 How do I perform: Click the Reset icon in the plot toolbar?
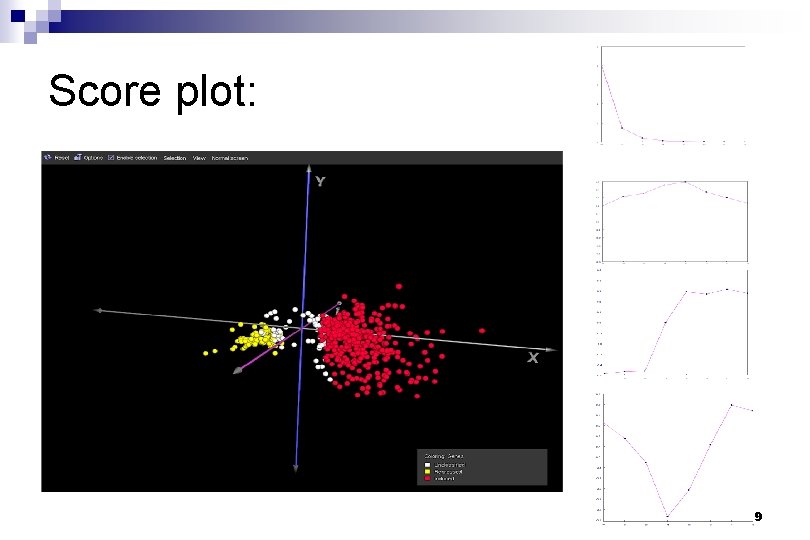tap(48, 158)
